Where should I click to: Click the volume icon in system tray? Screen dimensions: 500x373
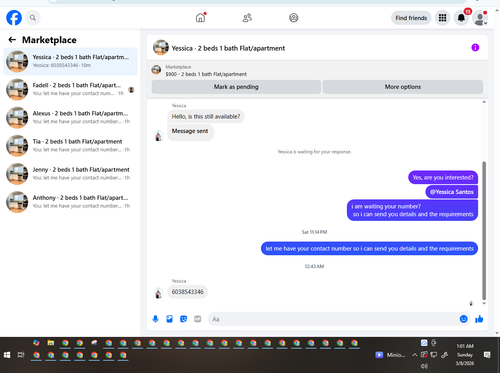click(424, 366)
